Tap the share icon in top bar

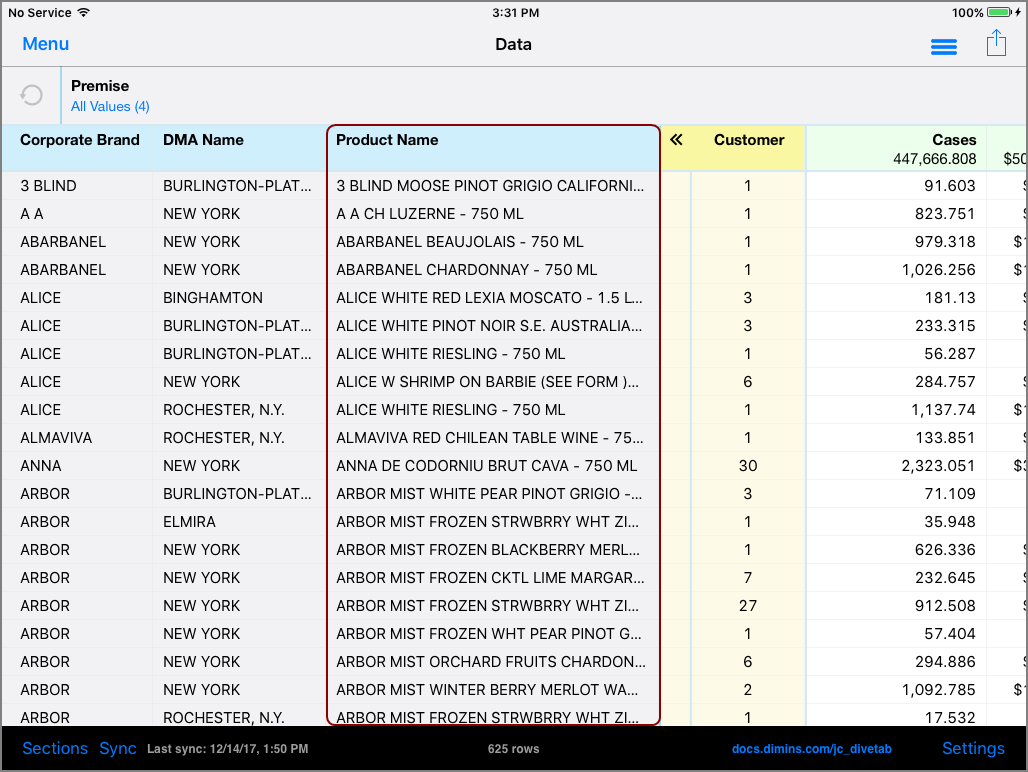(x=996, y=44)
